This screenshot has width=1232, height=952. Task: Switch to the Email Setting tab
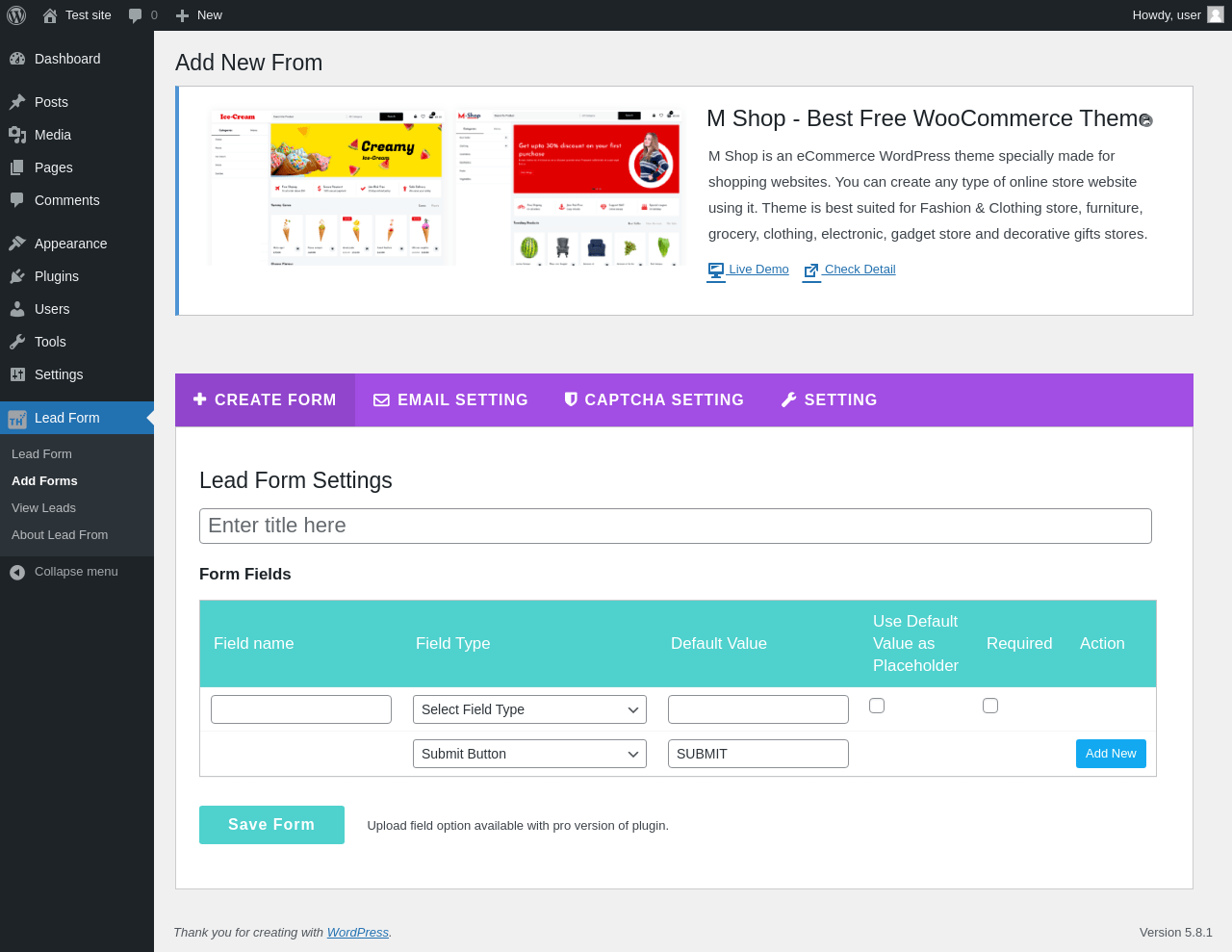tap(451, 400)
